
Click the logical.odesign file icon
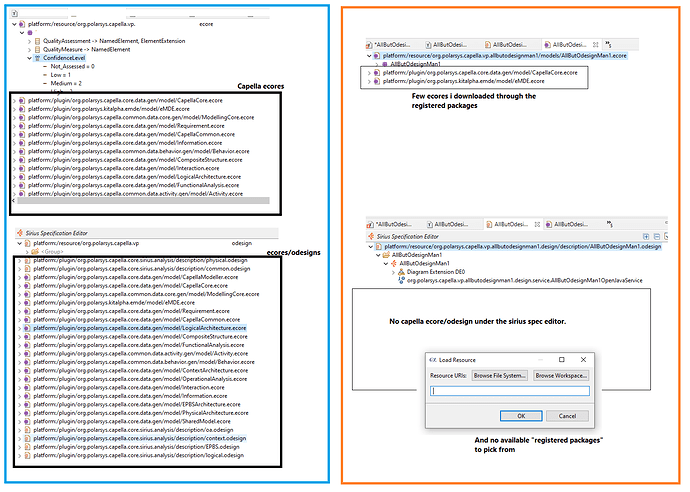(27, 455)
